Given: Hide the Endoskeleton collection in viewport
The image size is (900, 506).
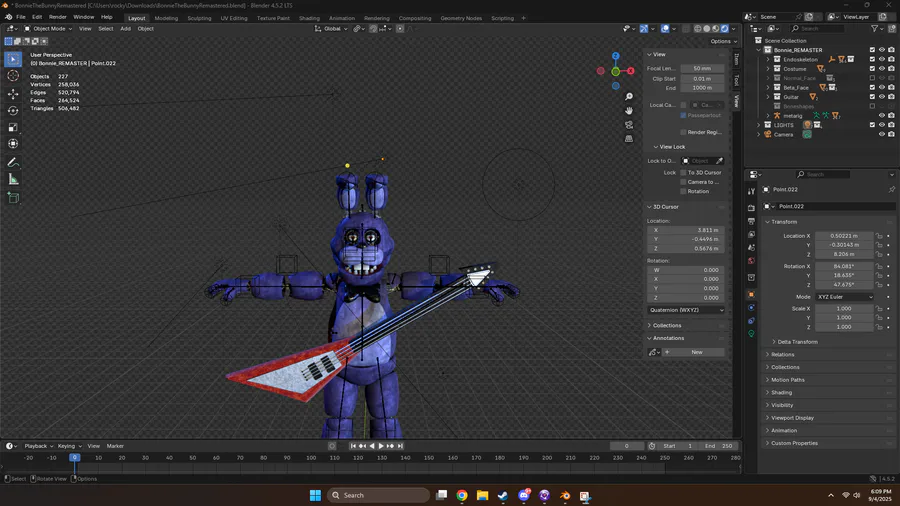Looking at the screenshot, I should coord(882,59).
